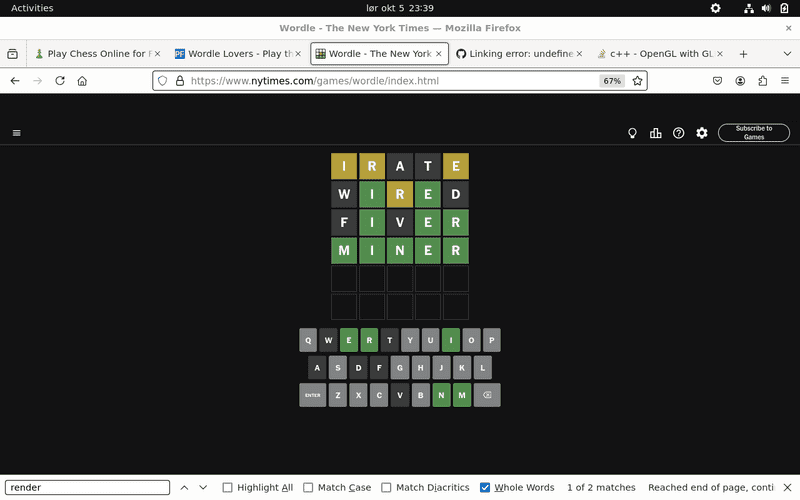Go to Firefox home page icon
Screen dimensions: 800x500
pyautogui.click(x=82, y=81)
